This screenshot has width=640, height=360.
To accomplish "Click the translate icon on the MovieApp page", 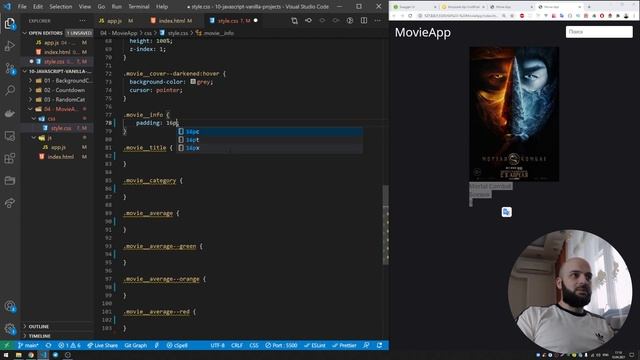I will 507,212.
